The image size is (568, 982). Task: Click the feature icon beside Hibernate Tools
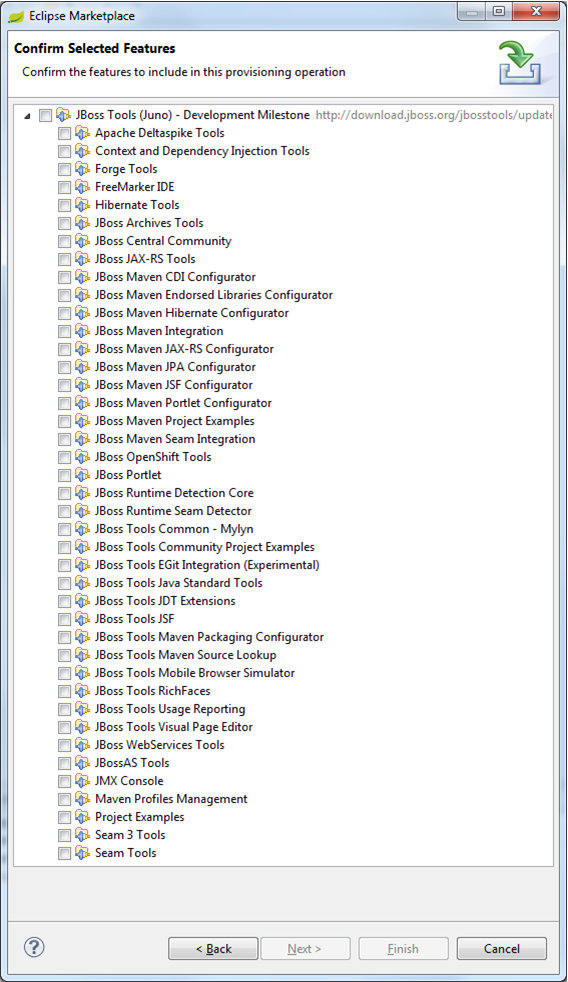83,205
